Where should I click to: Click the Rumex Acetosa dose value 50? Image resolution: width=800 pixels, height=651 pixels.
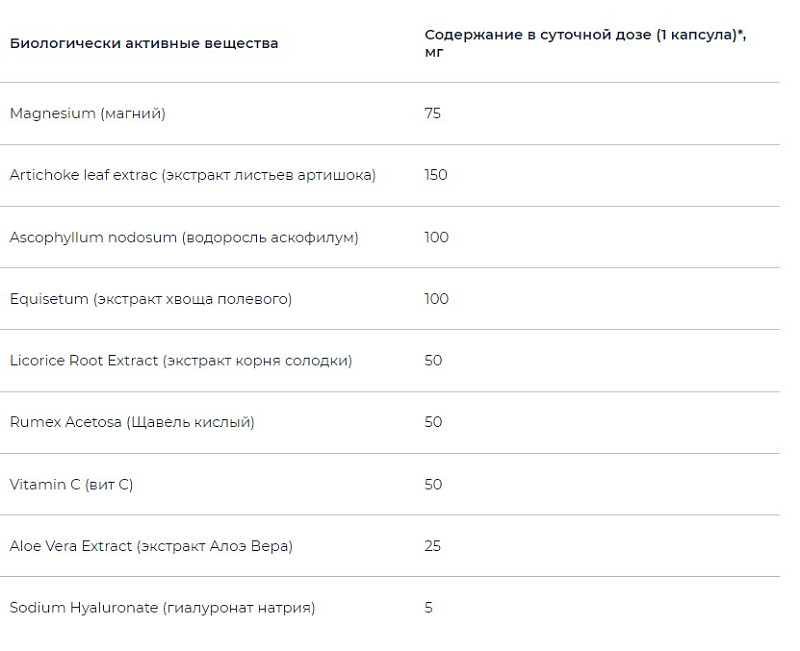coord(433,422)
